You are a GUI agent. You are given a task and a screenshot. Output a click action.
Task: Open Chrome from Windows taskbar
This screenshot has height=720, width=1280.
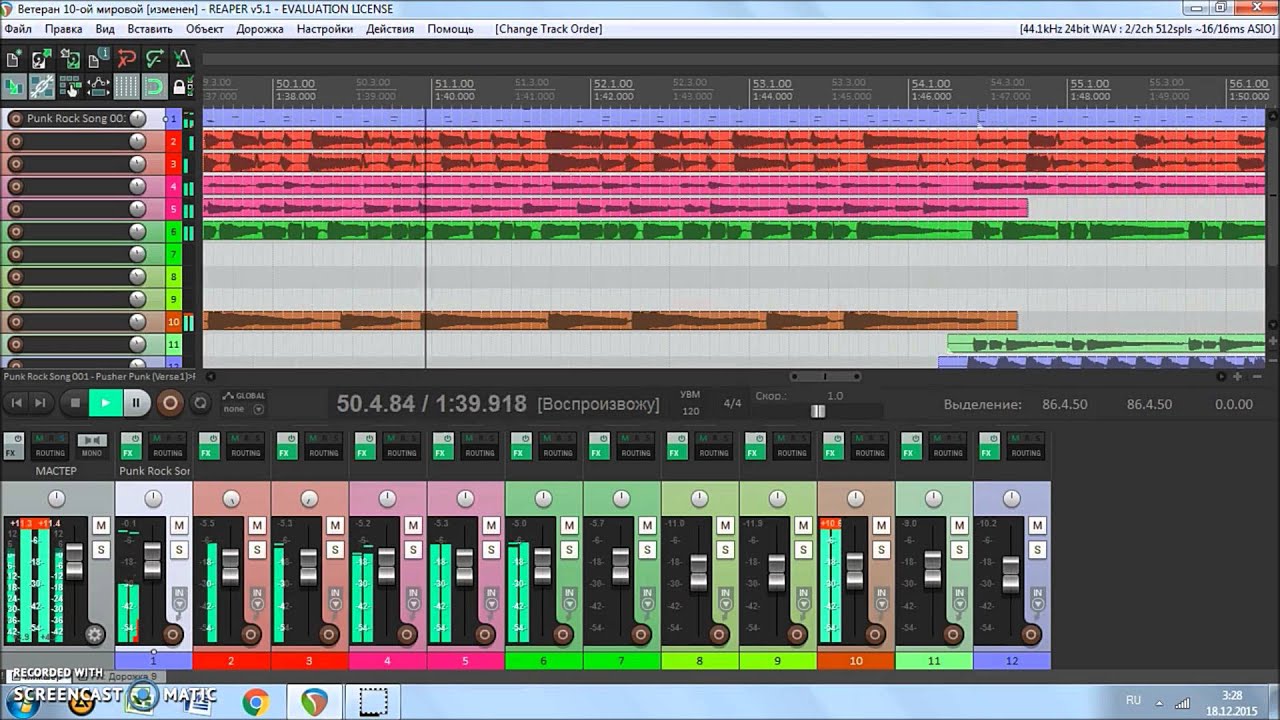tap(255, 702)
